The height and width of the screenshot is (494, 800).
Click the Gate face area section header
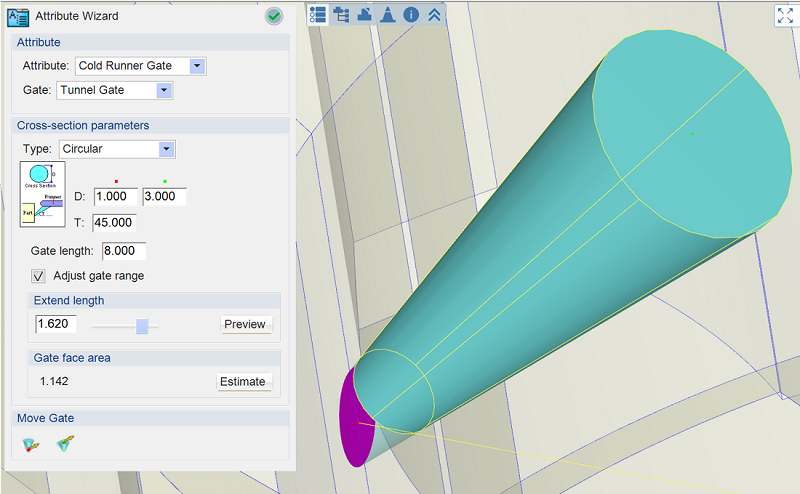pos(154,358)
